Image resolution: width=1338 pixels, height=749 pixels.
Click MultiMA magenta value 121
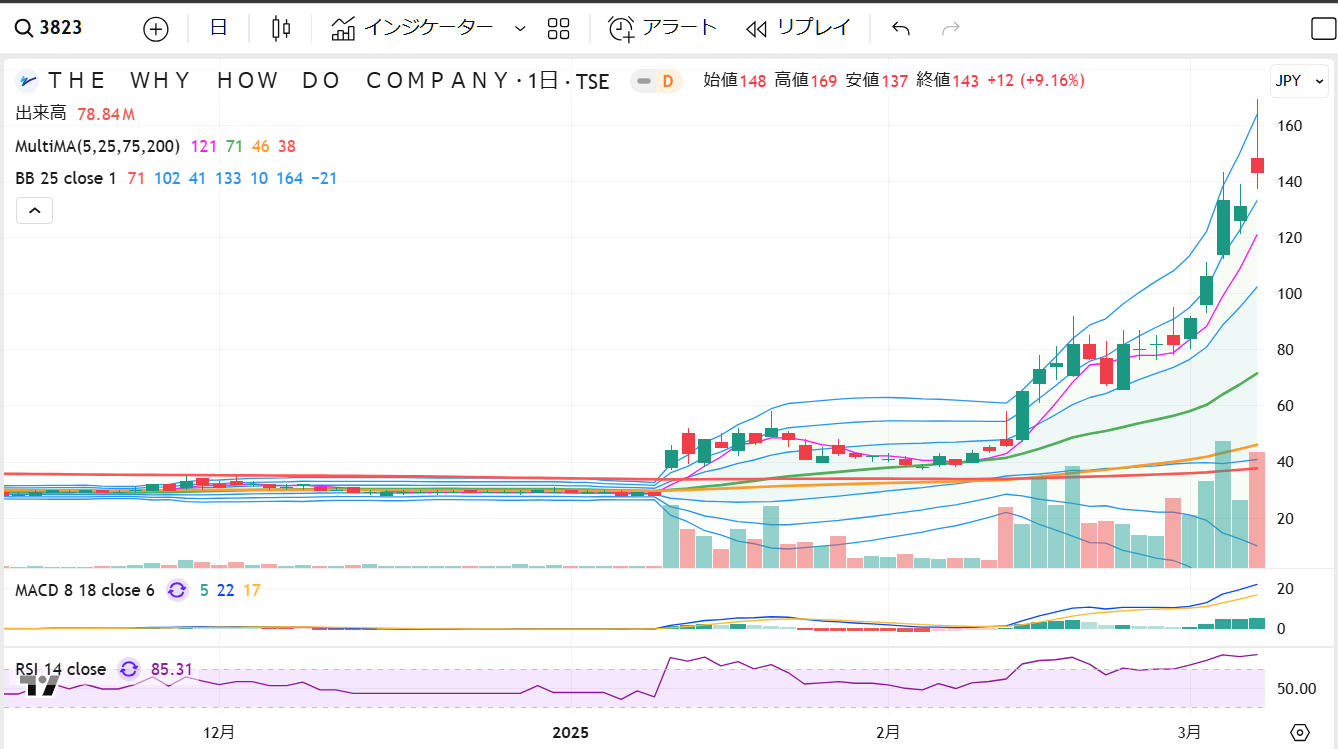click(x=204, y=146)
